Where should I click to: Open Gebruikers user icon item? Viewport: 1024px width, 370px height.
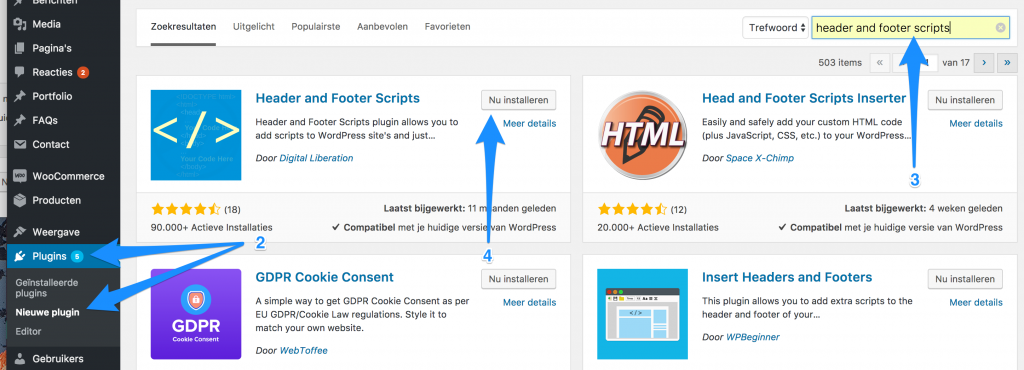point(20,358)
